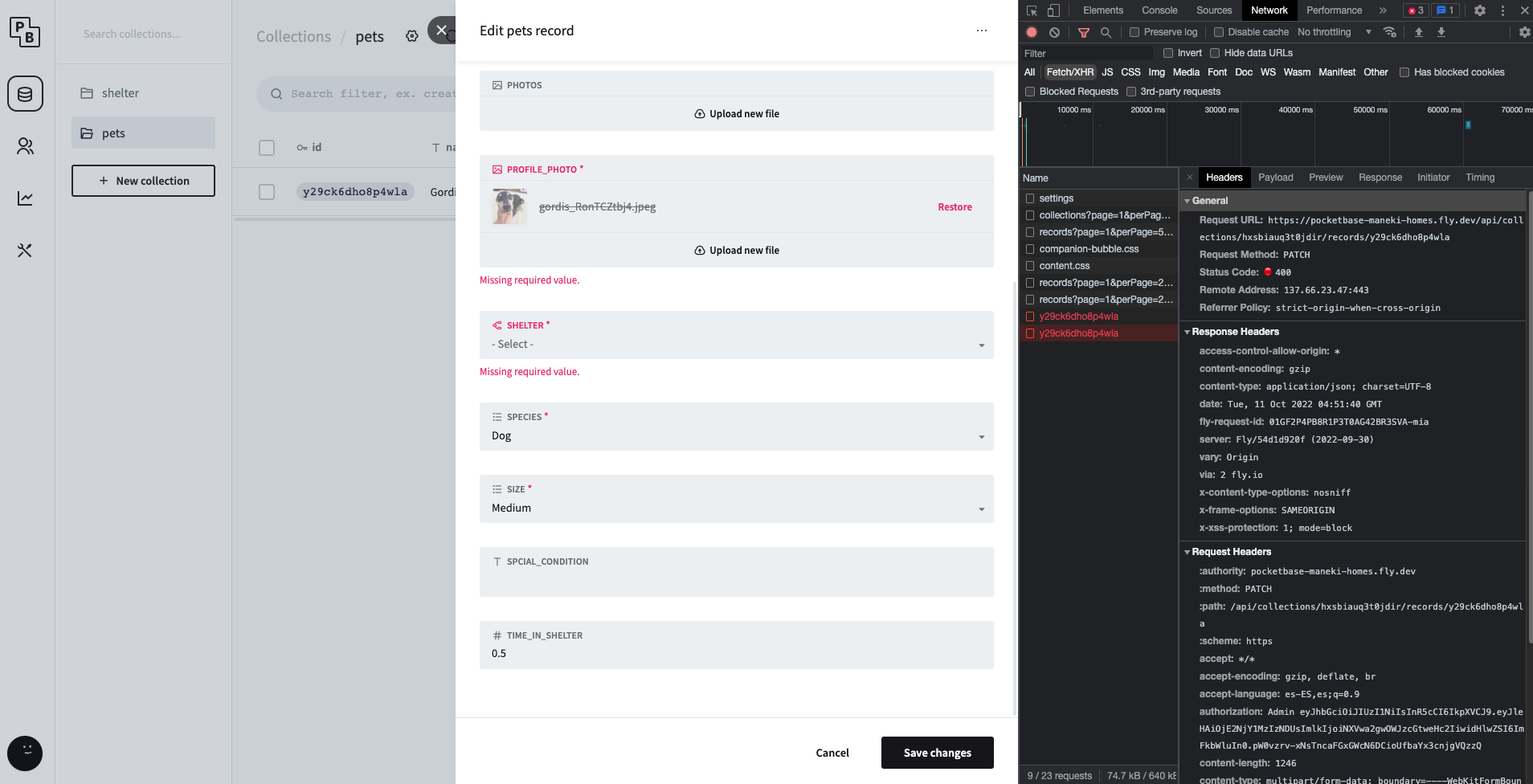
Task: Click the three-dots menu in Edit pets record
Action: pos(981,31)
